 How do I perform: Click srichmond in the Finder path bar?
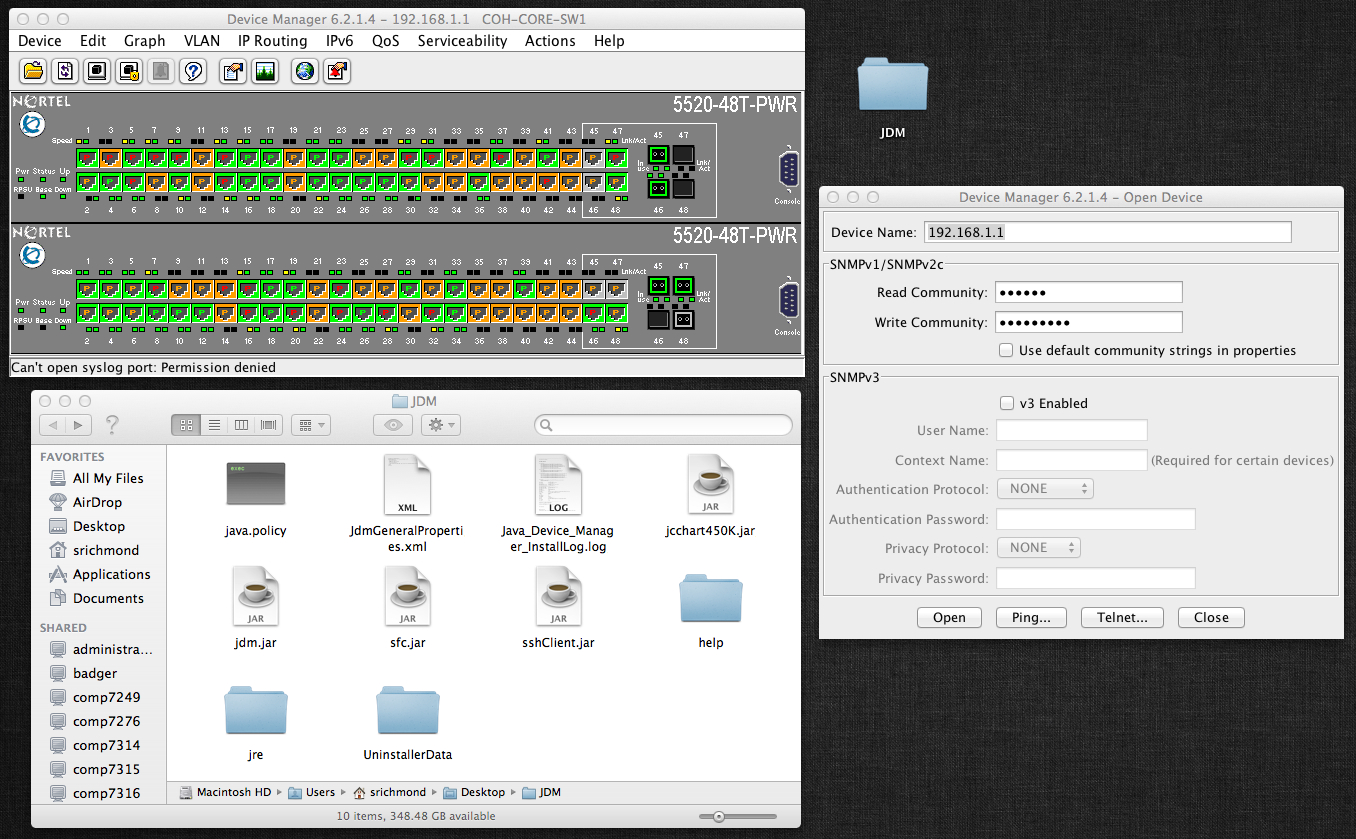tap(390, 792)
